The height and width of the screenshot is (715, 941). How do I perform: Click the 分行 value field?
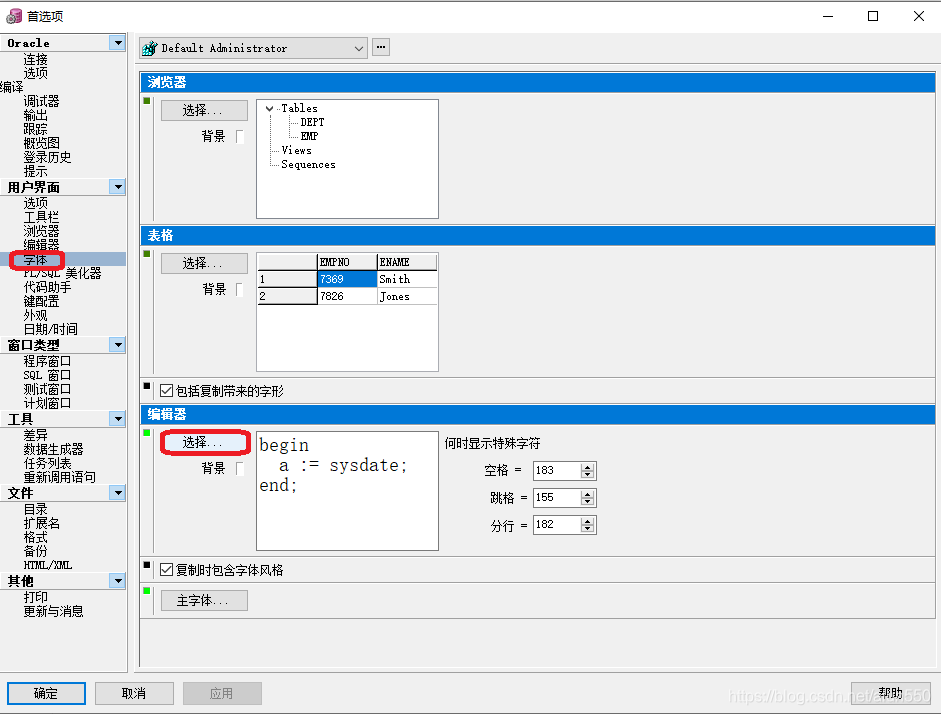click(x=557, y=525)
